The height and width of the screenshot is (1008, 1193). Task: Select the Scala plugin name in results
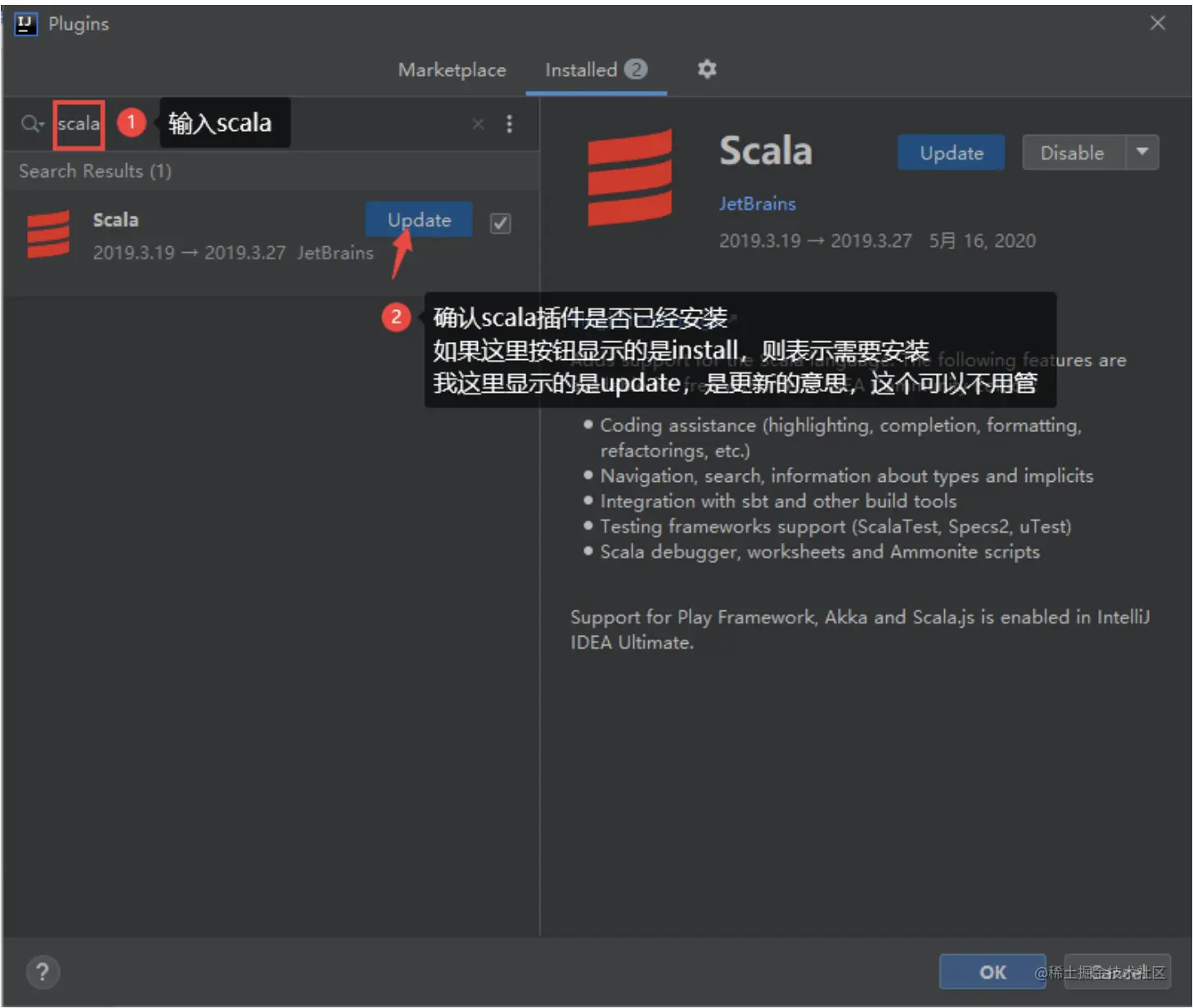coord(115,219)
